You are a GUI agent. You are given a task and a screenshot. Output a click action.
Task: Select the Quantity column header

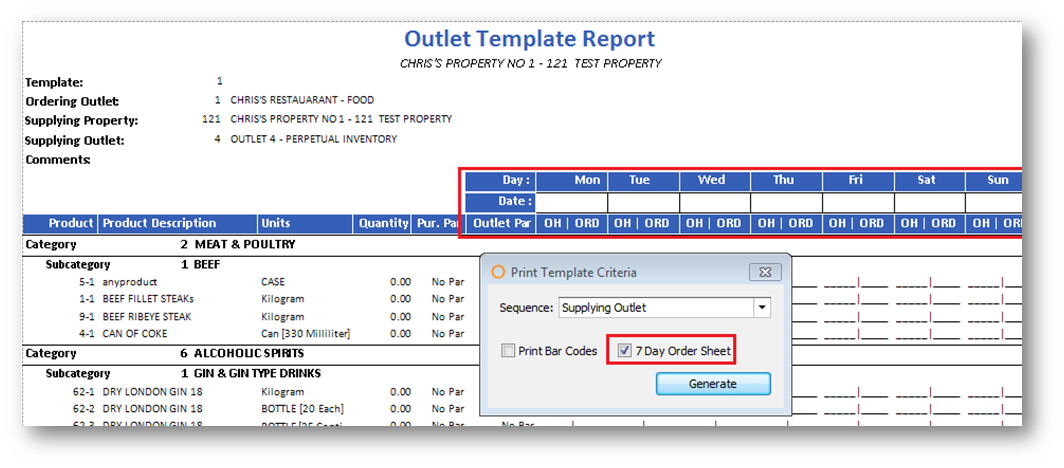pos(384,223)
